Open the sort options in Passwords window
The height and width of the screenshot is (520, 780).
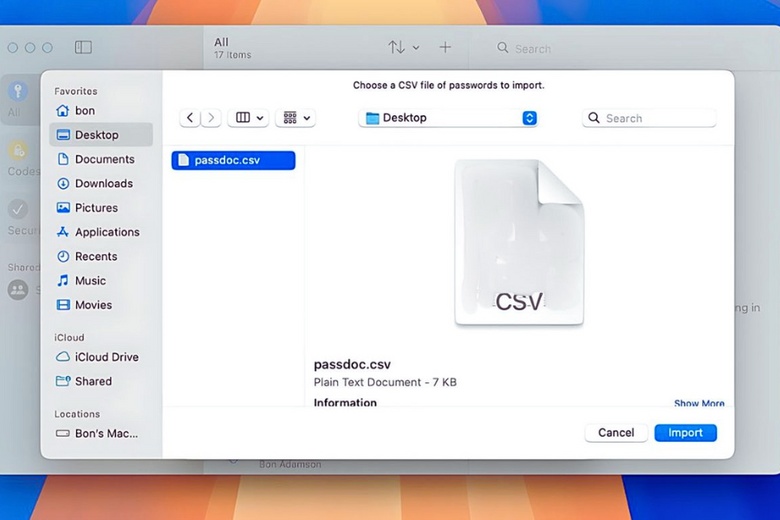click(x=403, y=47)
